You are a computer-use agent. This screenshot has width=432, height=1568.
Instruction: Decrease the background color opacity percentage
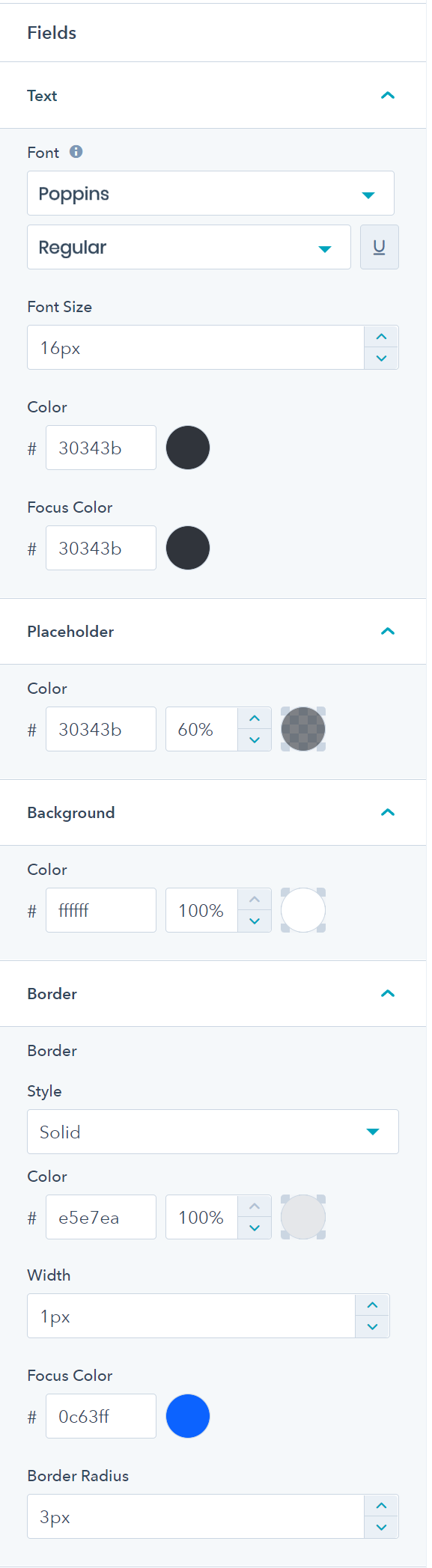click(255, 921)
